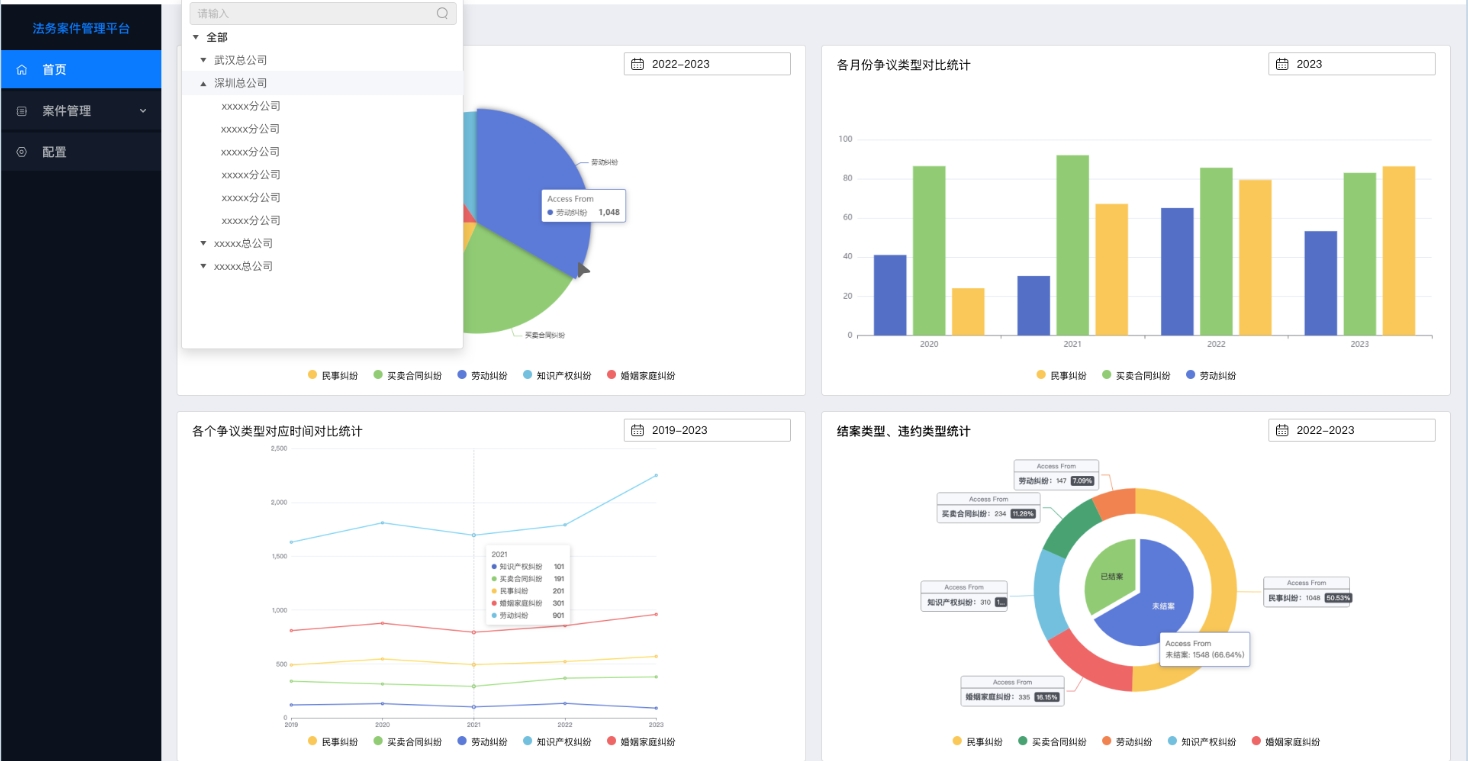Toggle the triangle next to 深圳总公司

click(204, 84)
